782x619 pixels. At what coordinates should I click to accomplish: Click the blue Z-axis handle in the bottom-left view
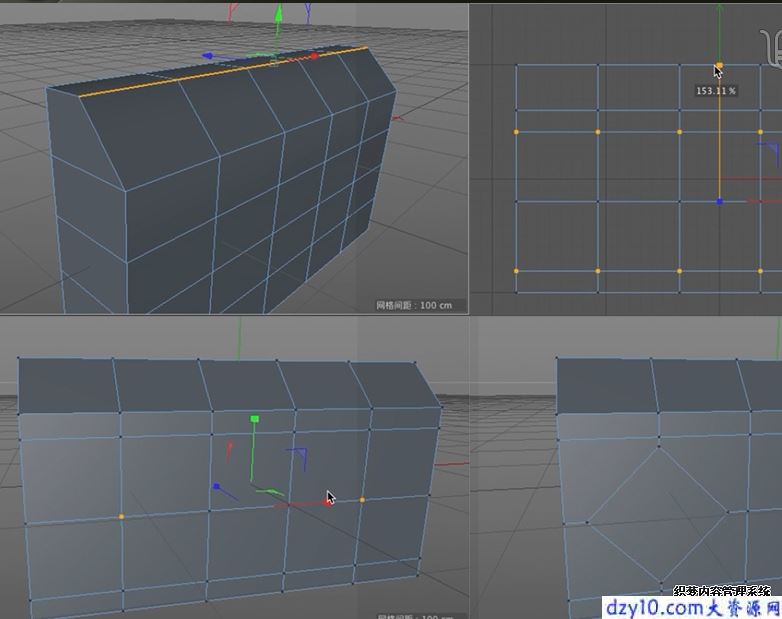[216, 486]
